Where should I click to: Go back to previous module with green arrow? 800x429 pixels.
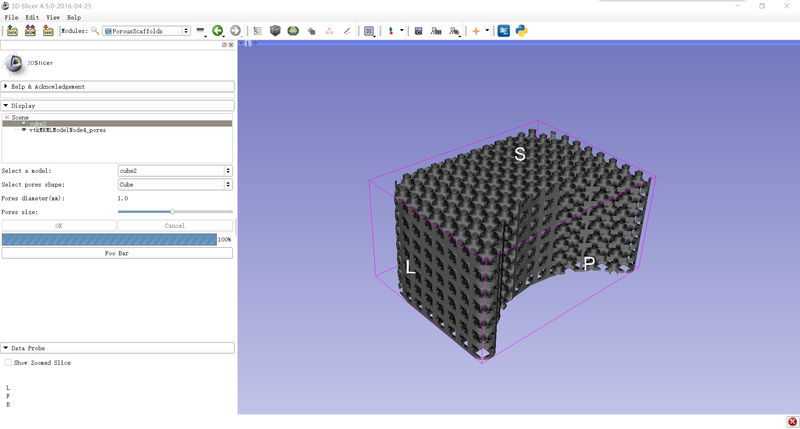[218, 31]
